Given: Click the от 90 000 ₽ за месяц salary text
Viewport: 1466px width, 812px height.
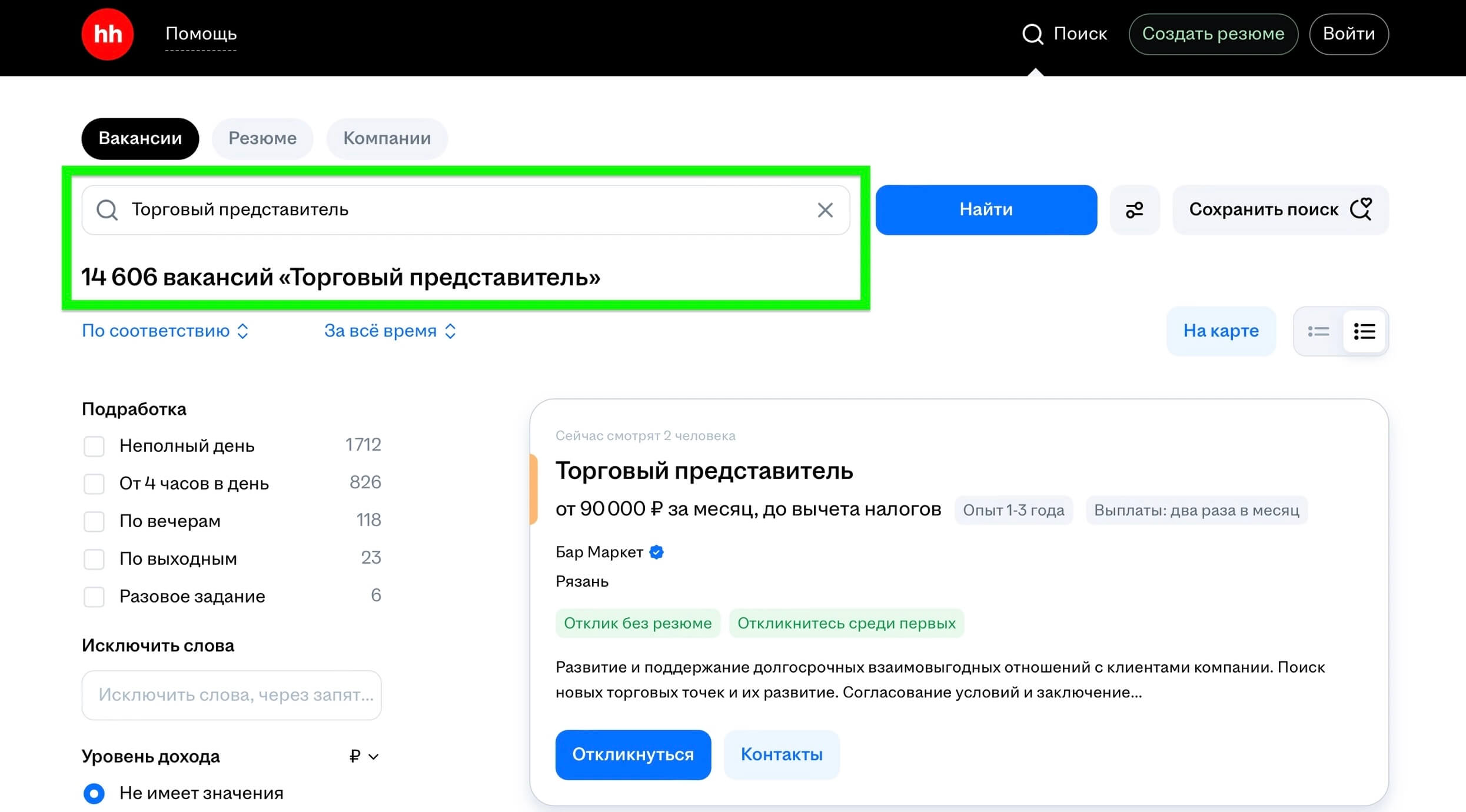Looking at the screenshot, I should pyautogui.click(x=748, y=509).
